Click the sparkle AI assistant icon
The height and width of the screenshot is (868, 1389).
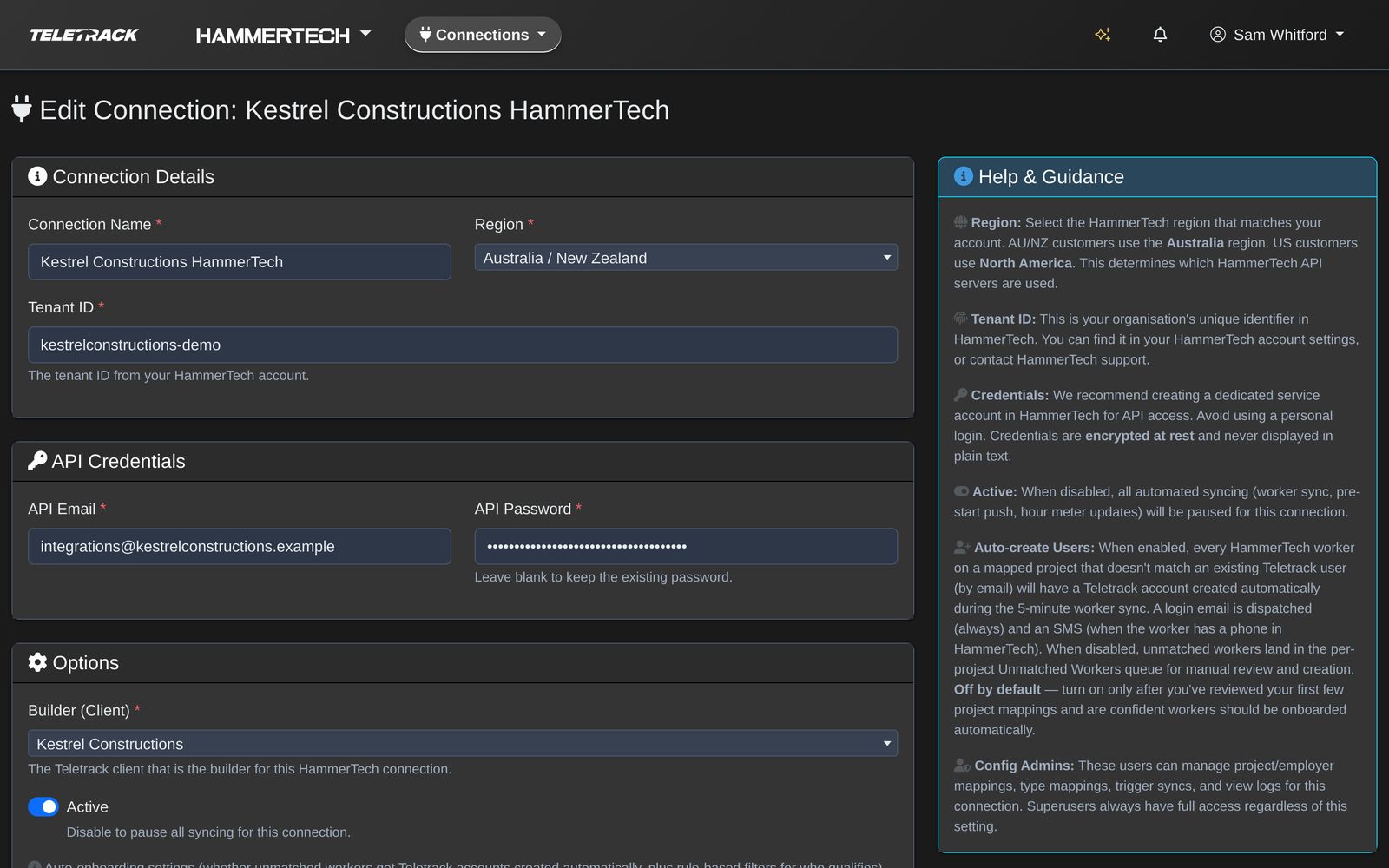1103,35
